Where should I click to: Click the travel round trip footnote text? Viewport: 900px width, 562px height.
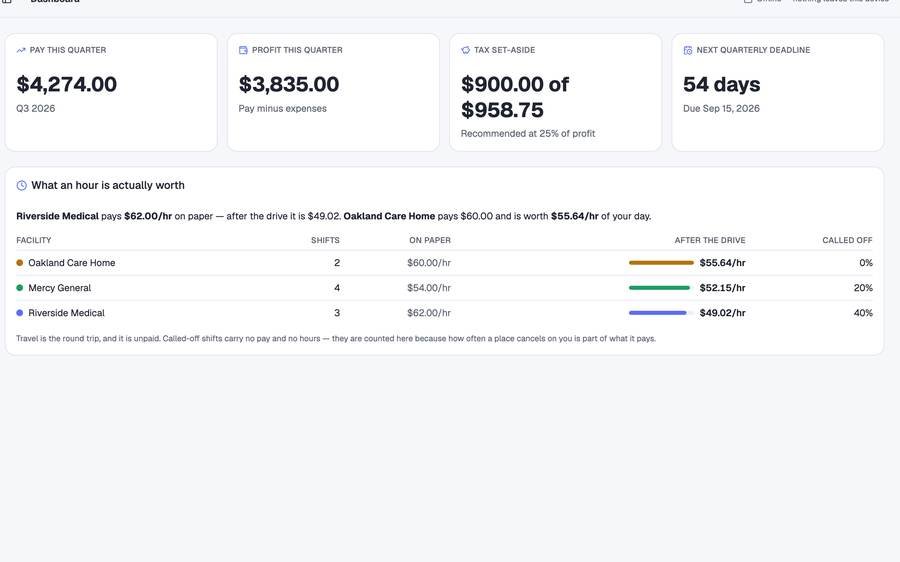tap(336, 339)
